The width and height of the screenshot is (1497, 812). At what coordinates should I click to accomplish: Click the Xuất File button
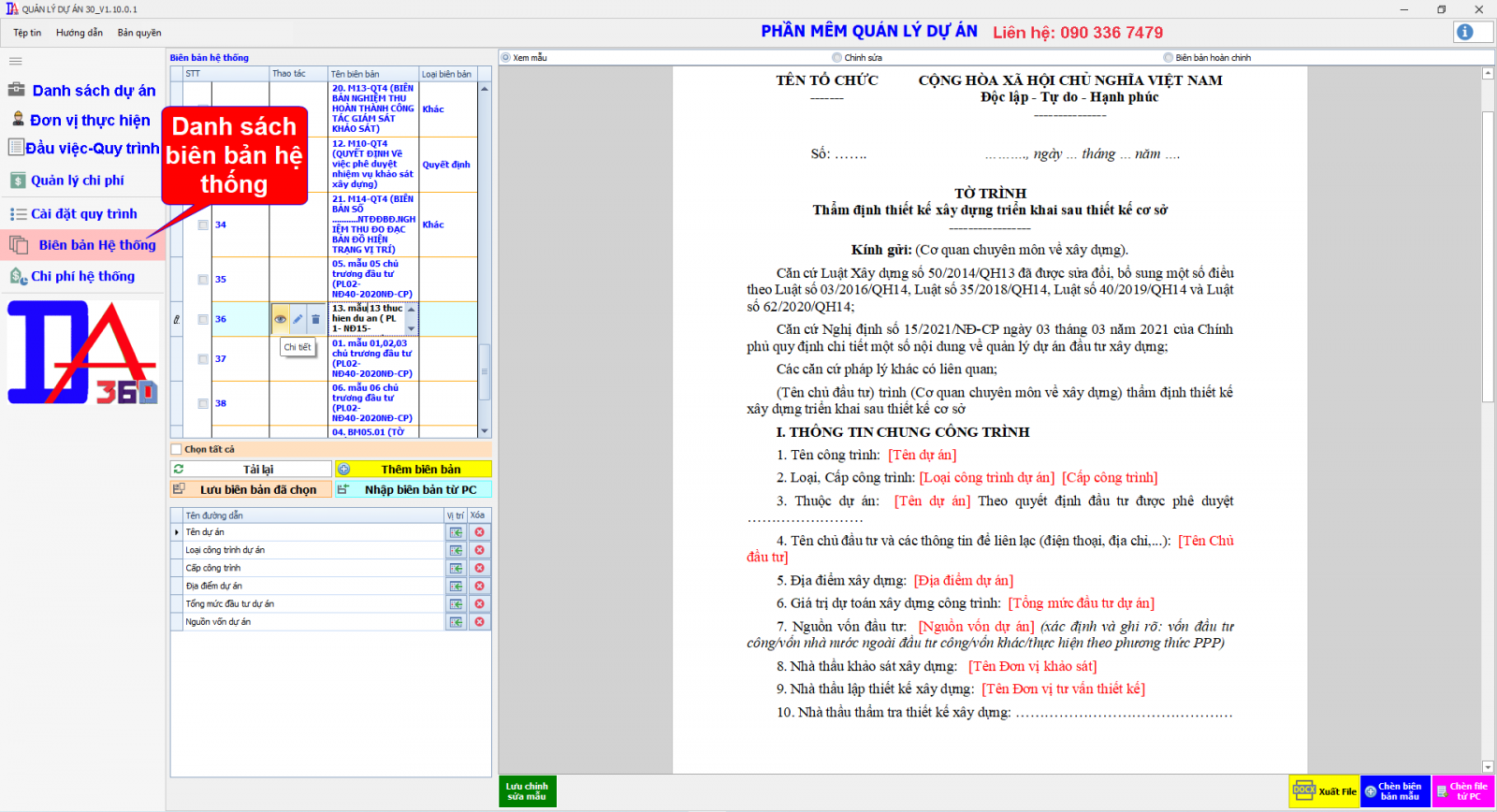1324,790
